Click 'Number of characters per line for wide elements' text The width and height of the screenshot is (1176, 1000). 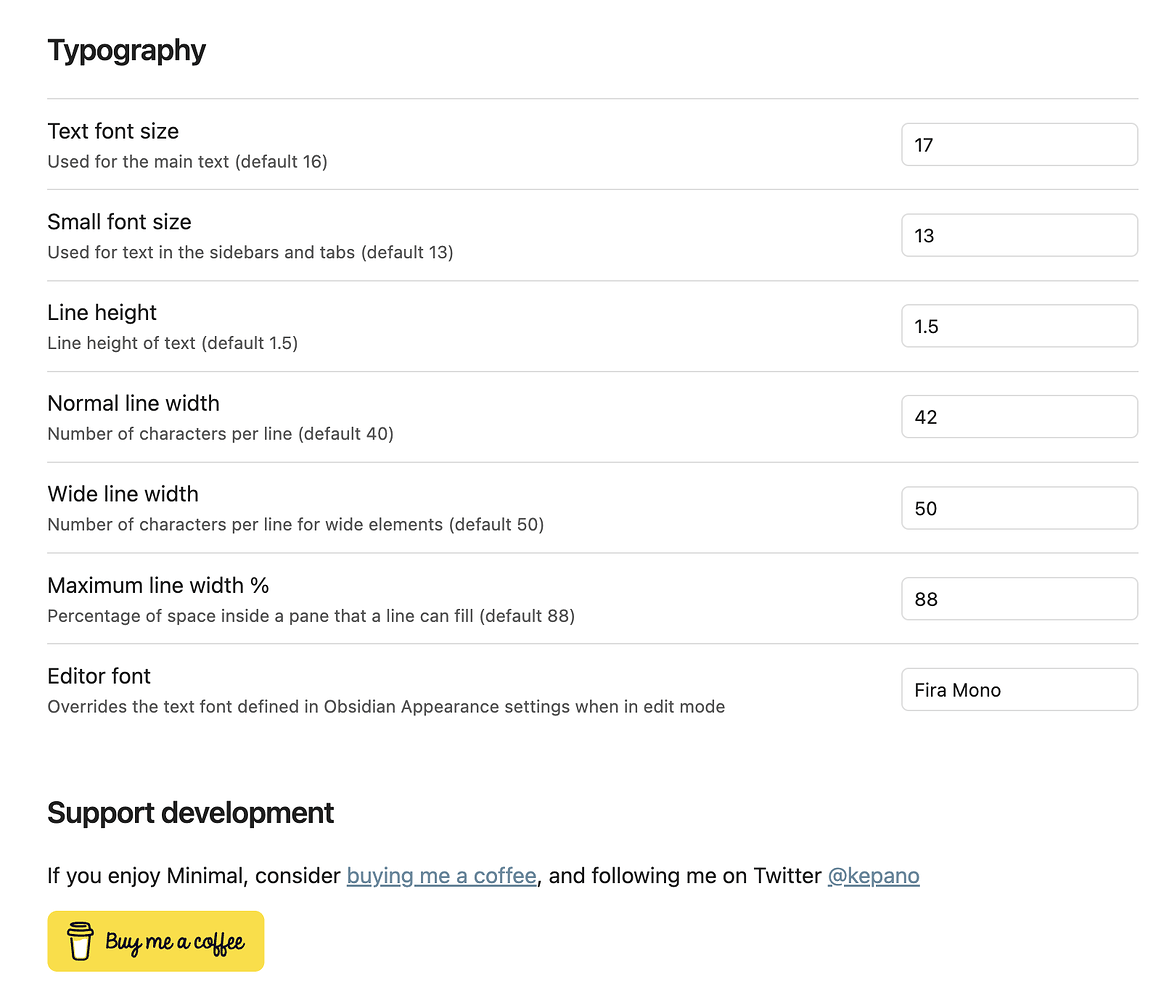(x=296, y=525)
